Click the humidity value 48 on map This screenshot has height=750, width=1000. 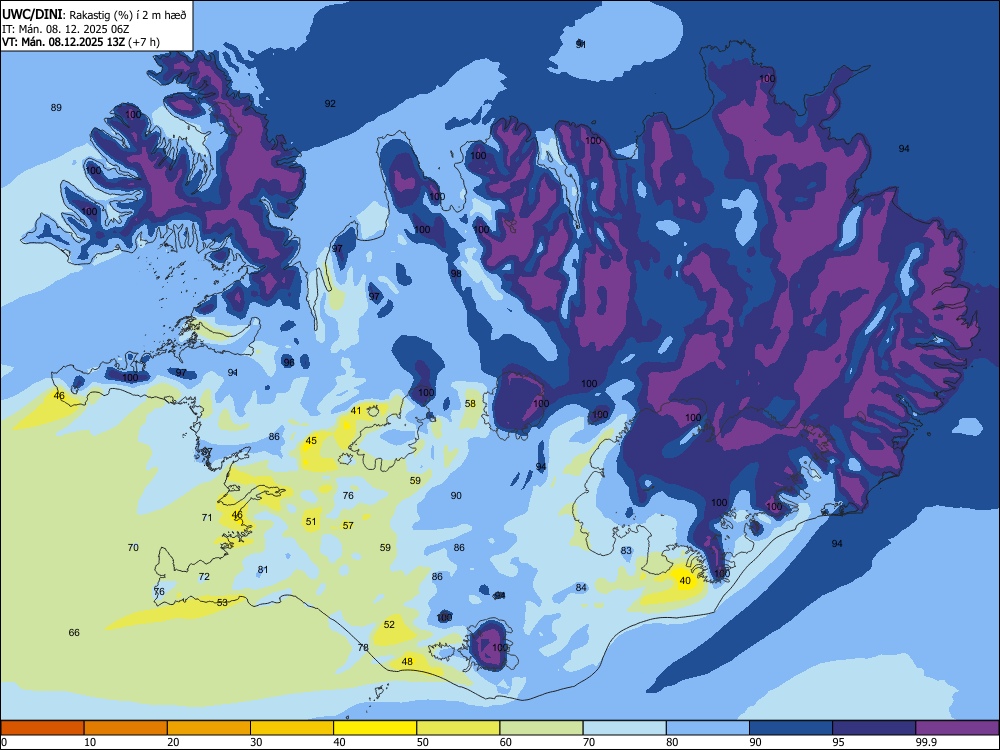pos(407,662)
